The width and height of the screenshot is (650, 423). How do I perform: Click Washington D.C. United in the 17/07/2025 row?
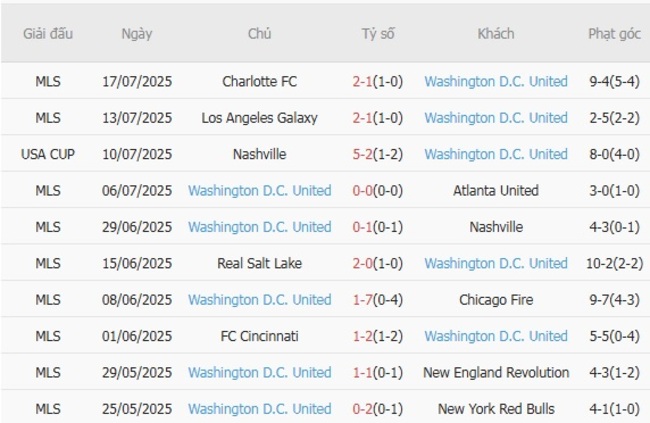495,81
